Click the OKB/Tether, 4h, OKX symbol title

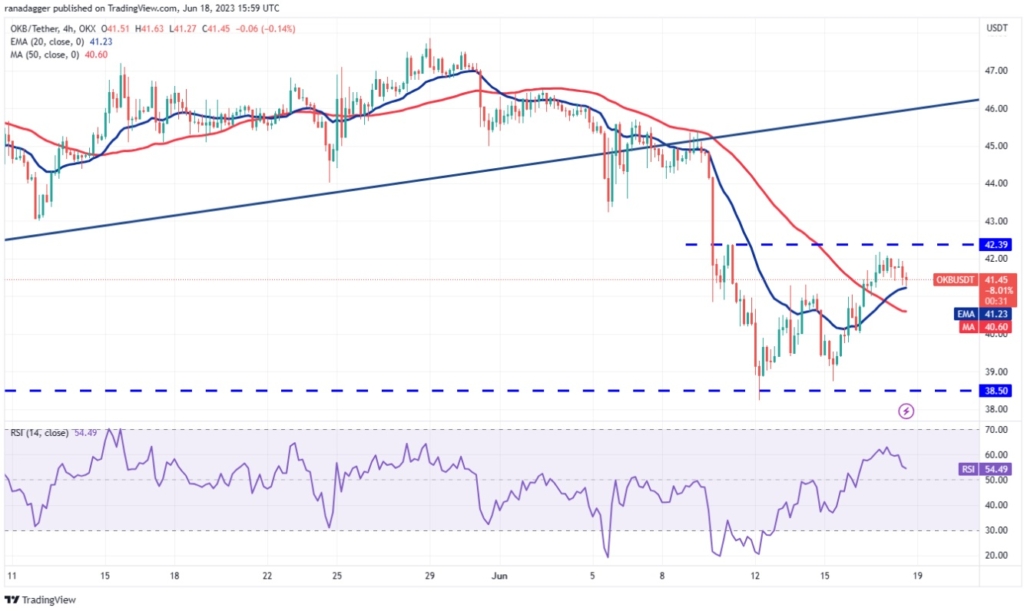click(x=52, y=29)
